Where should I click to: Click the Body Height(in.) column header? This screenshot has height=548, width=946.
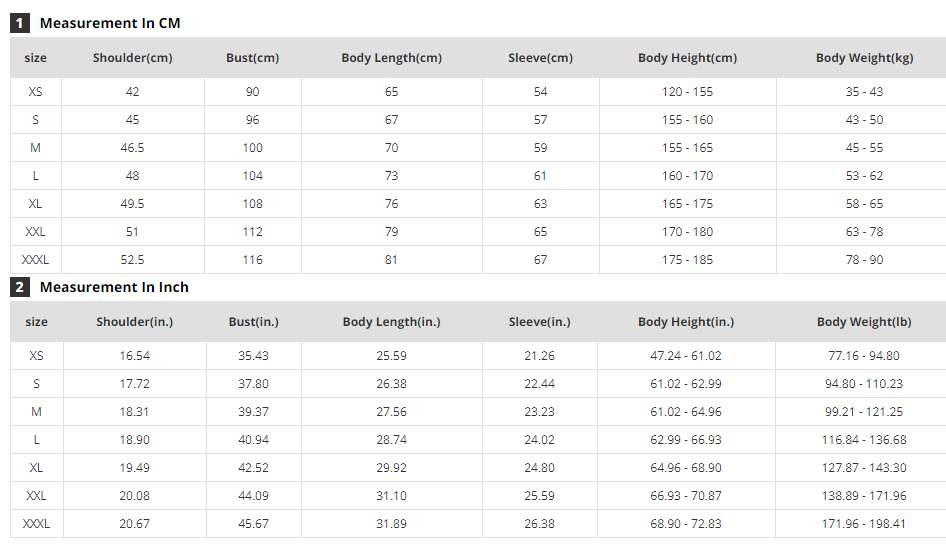point(686,322)
